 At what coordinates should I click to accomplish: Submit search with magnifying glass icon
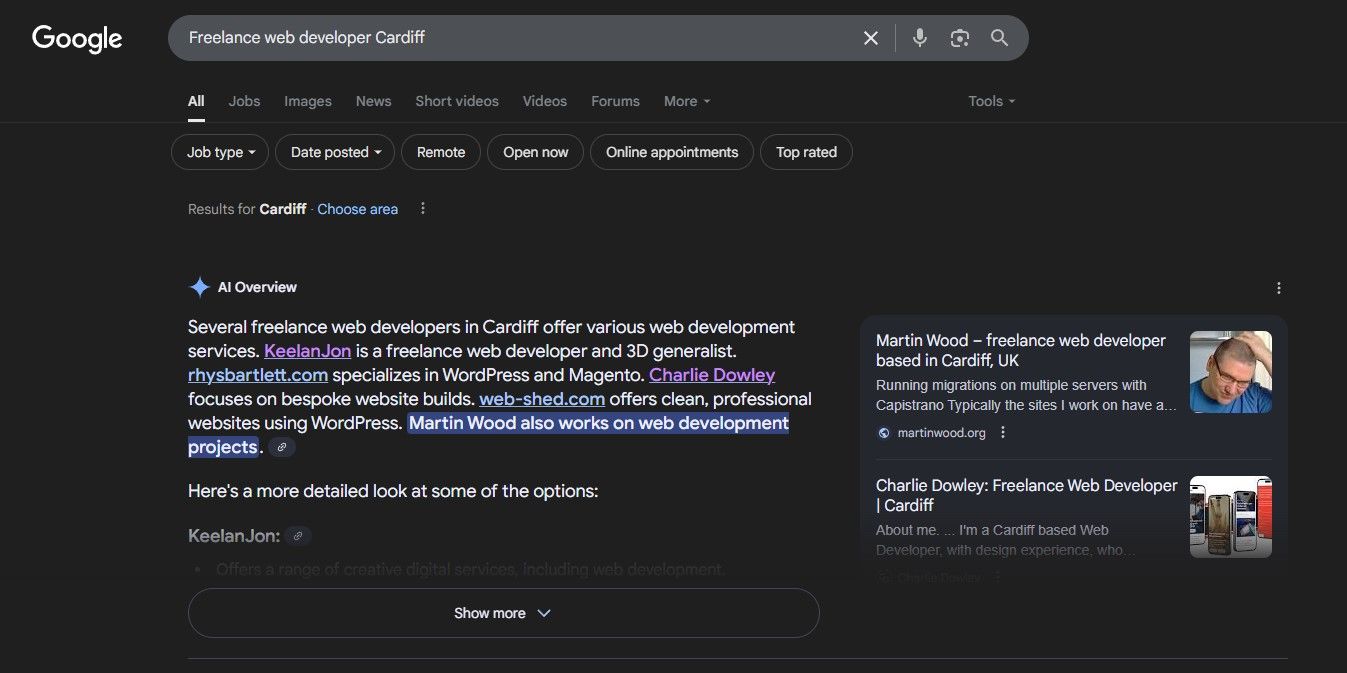click(999, 38)
